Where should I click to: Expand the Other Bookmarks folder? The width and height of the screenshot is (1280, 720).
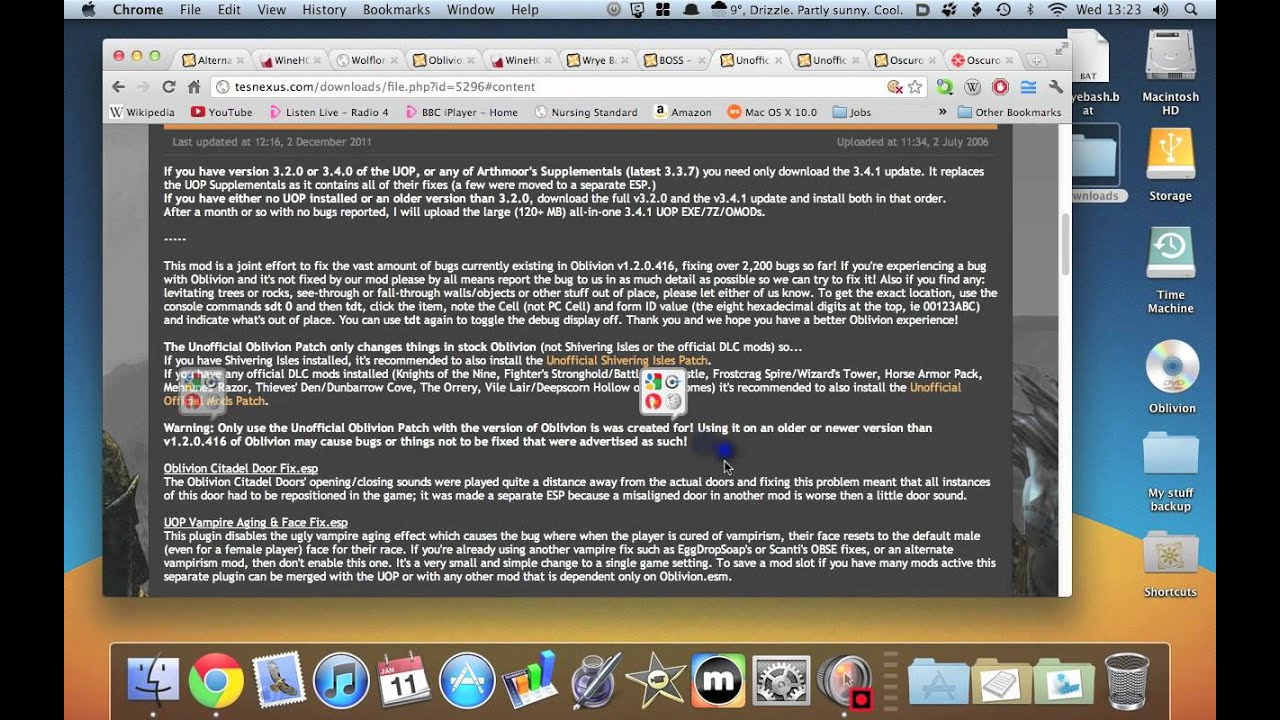pyautogui.click(x=1008, y=112)
